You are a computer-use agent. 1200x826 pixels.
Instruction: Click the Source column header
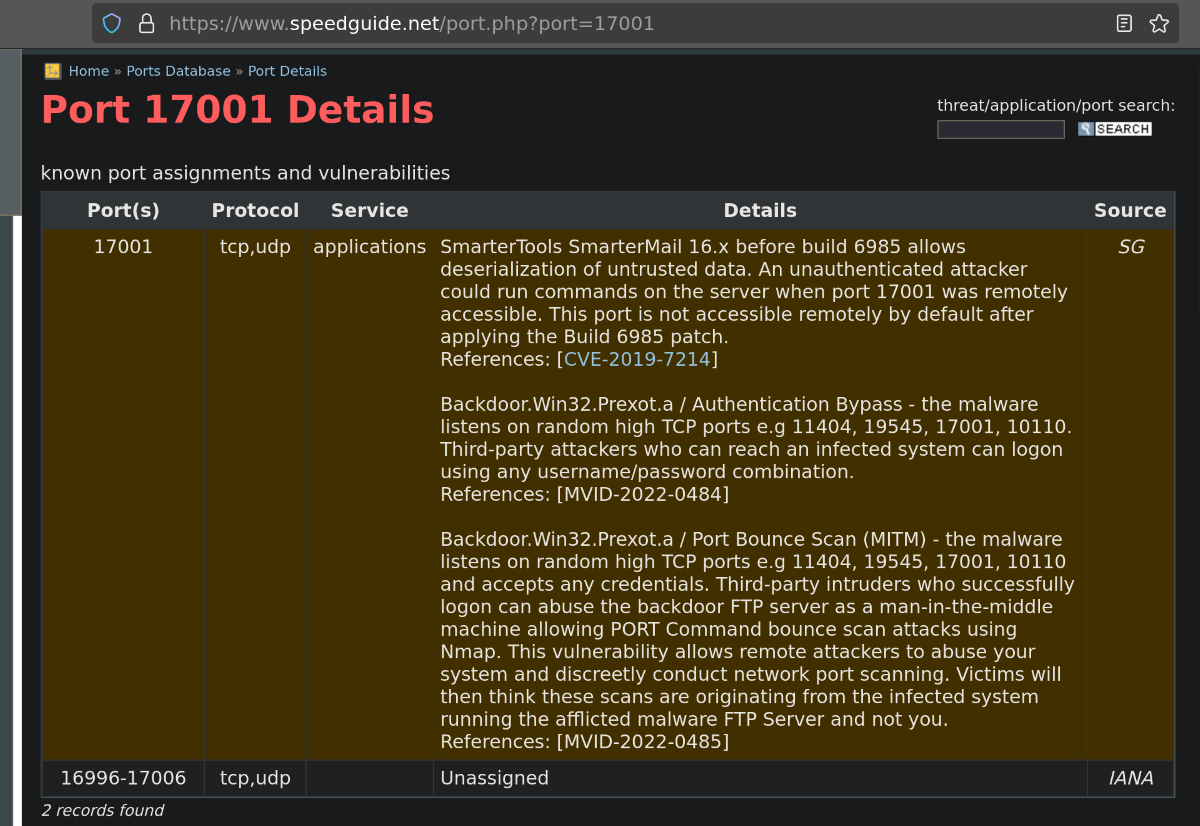pyautogui.click(x=1130, y=210)
